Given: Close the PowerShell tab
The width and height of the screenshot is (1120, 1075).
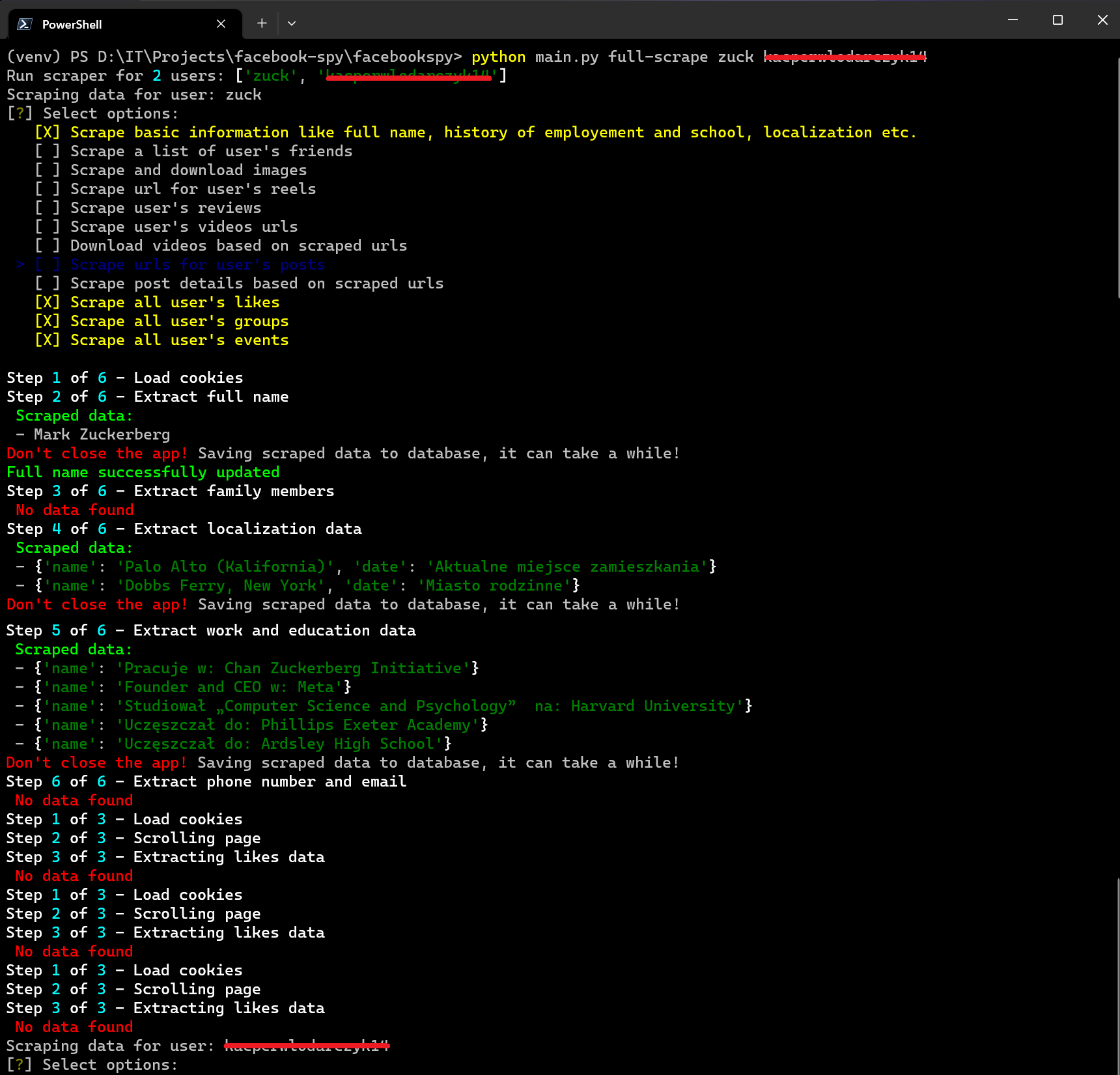Looking at the screenshot, I should click(221, 24).
